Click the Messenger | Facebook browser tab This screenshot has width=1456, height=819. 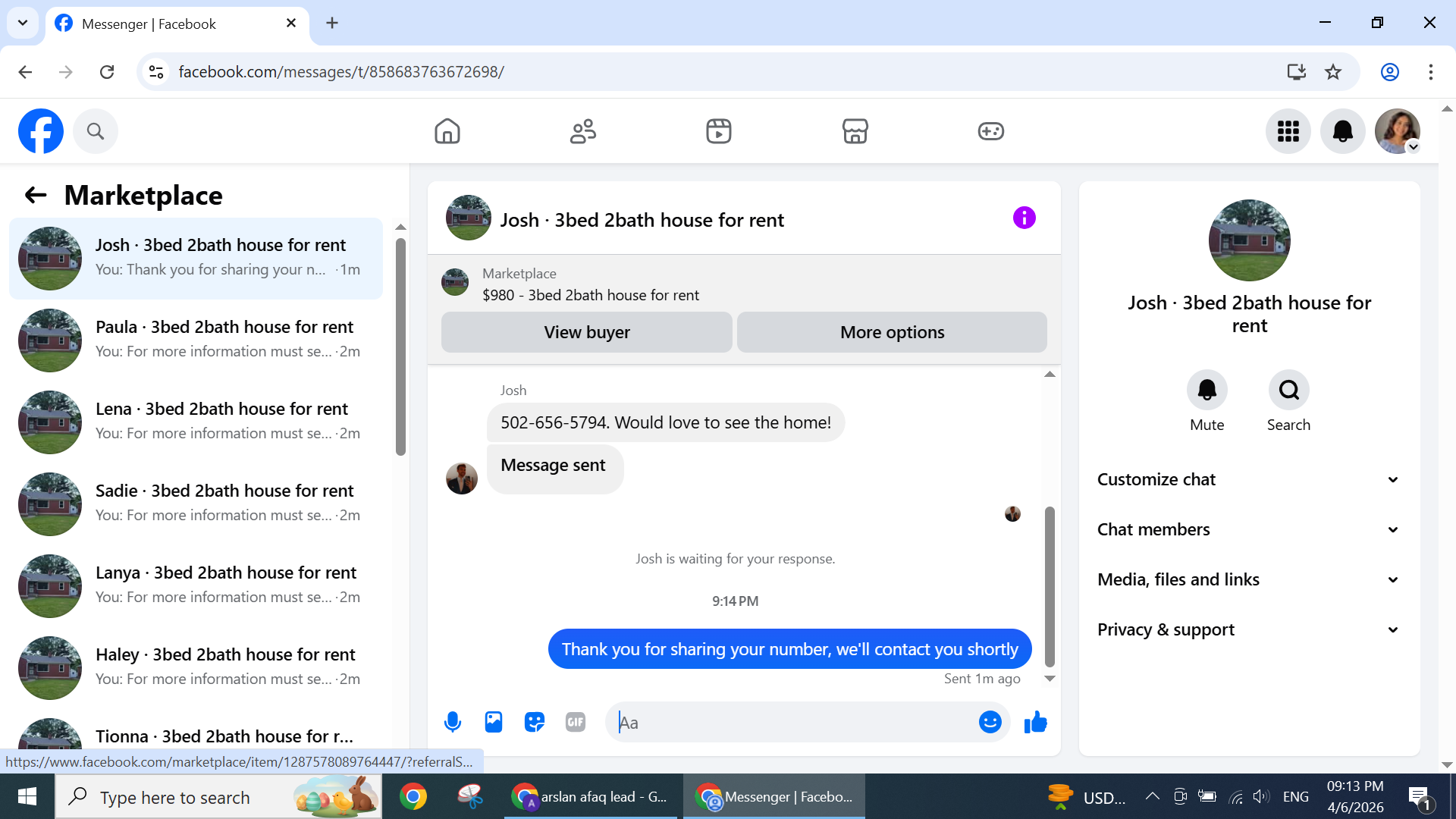tap(177, 24)
